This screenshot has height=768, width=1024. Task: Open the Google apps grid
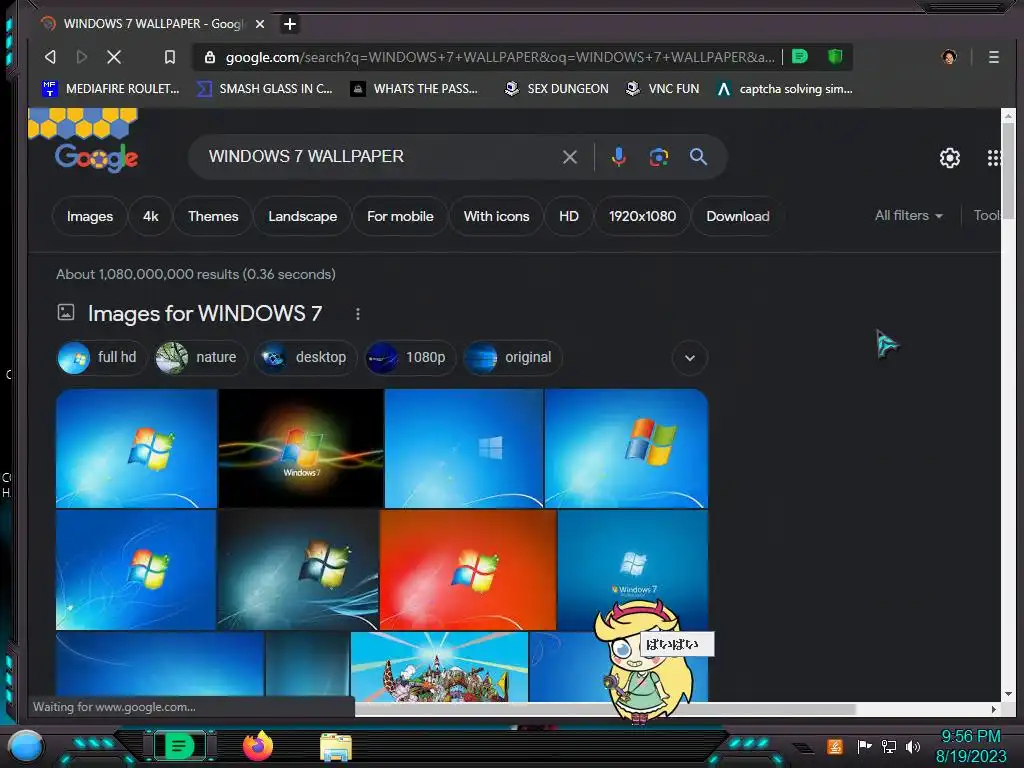(994, 158)
